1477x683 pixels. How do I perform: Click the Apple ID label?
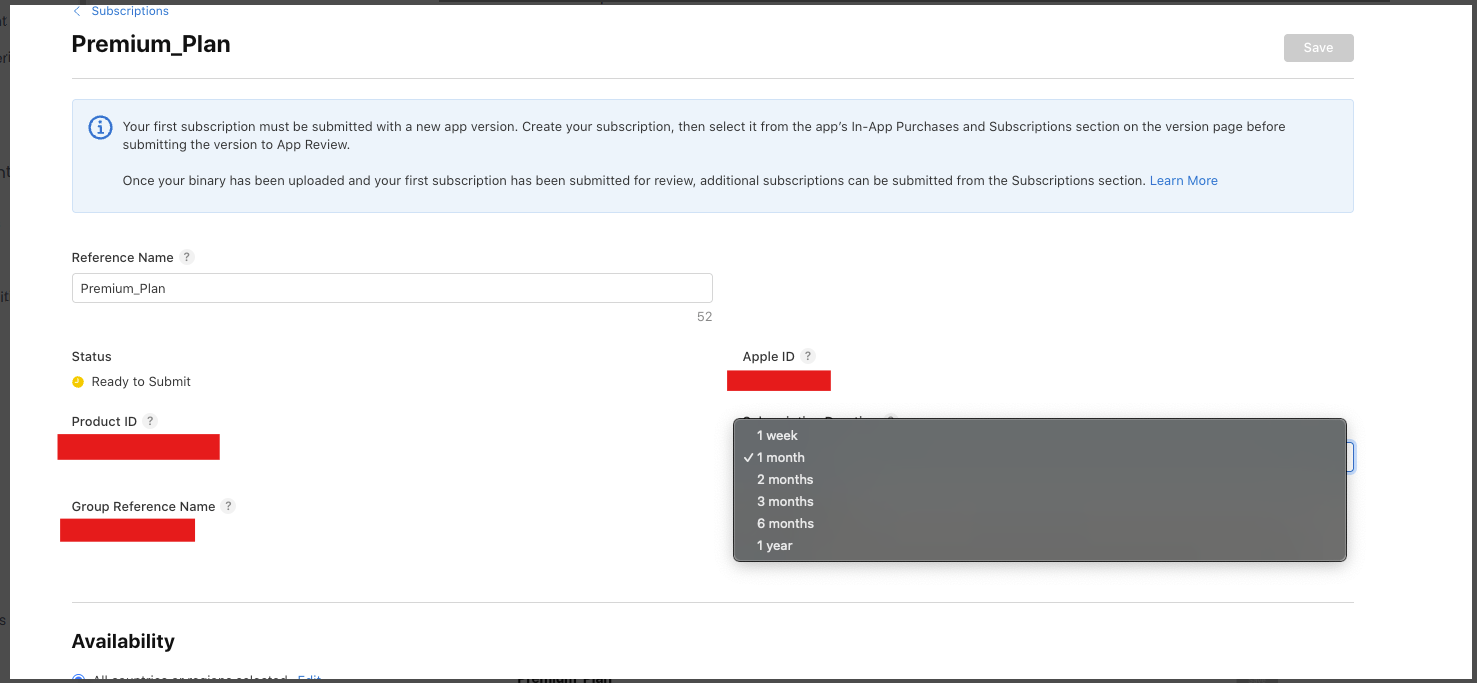[x=768, y=356]
